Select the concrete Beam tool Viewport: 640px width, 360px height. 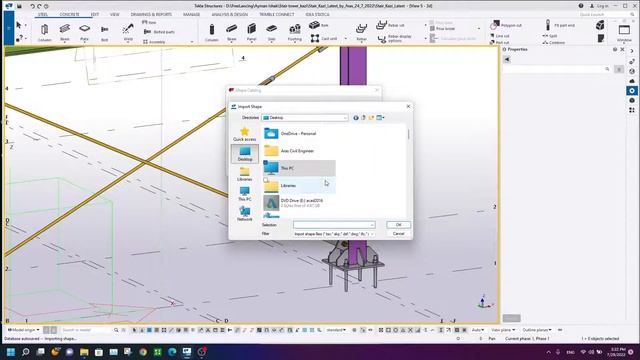click(231, 32)
